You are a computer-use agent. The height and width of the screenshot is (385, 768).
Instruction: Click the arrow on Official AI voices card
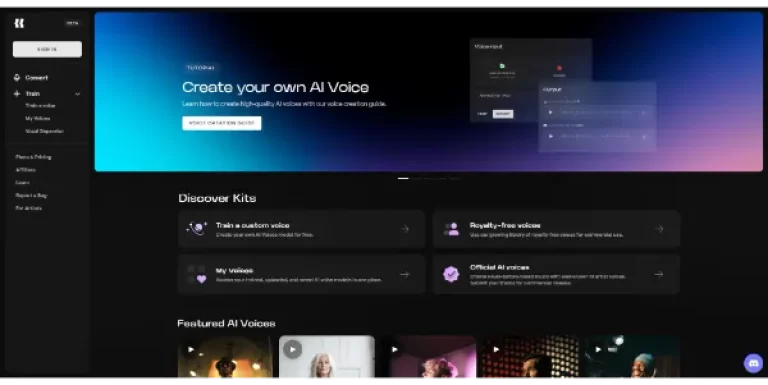pyautogui.click(x=659, y=274)
